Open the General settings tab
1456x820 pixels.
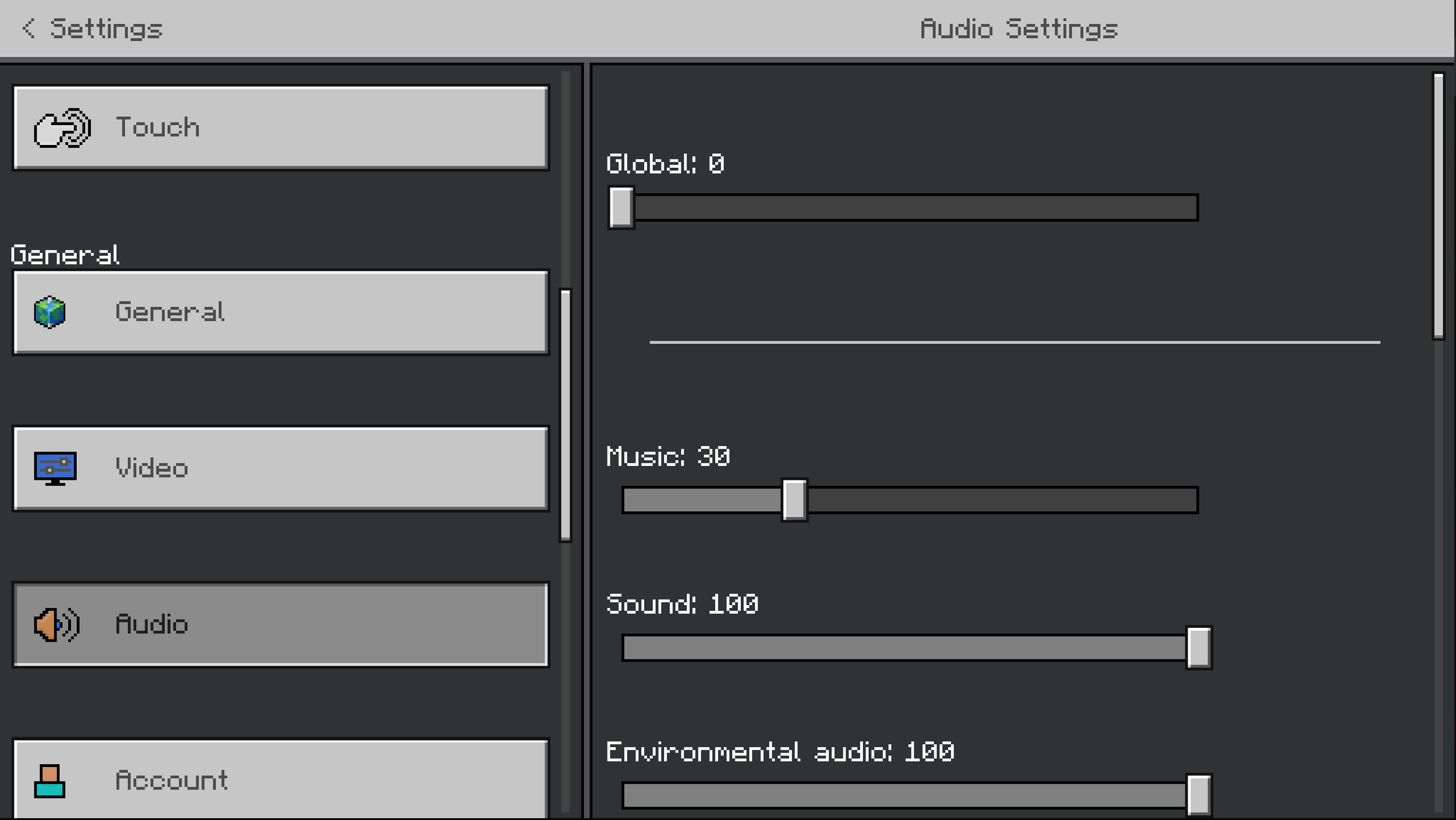click(x=280, y=312)
